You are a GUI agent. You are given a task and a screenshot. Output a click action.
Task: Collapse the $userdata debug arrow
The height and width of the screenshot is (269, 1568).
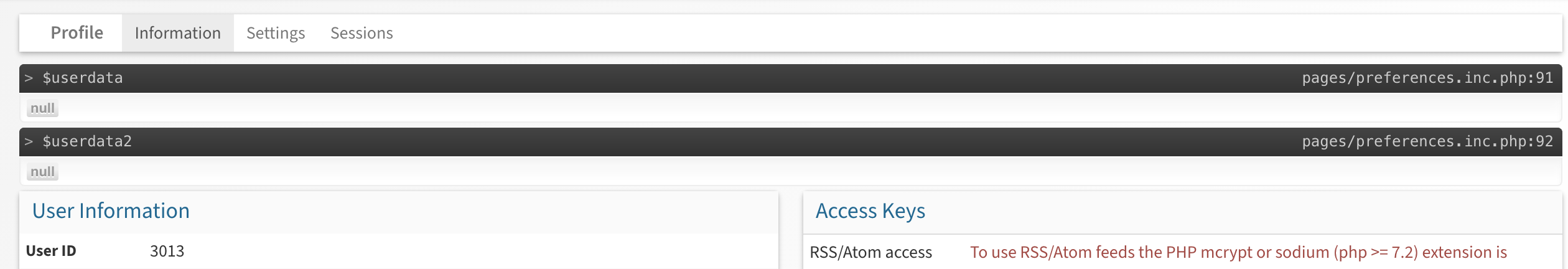click(x=29, y=78)
